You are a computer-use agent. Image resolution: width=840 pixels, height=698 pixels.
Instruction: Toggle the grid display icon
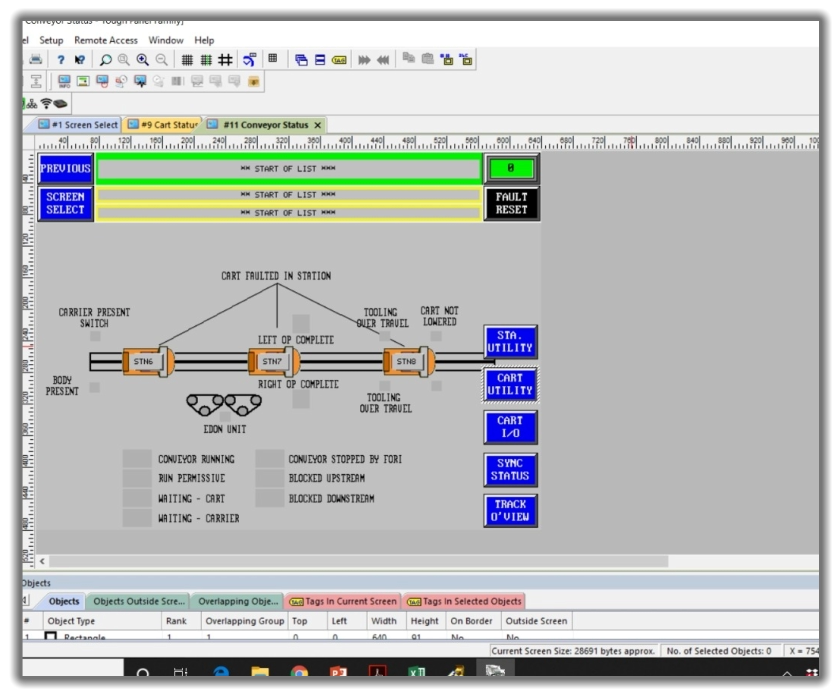(x=187, y=58)
